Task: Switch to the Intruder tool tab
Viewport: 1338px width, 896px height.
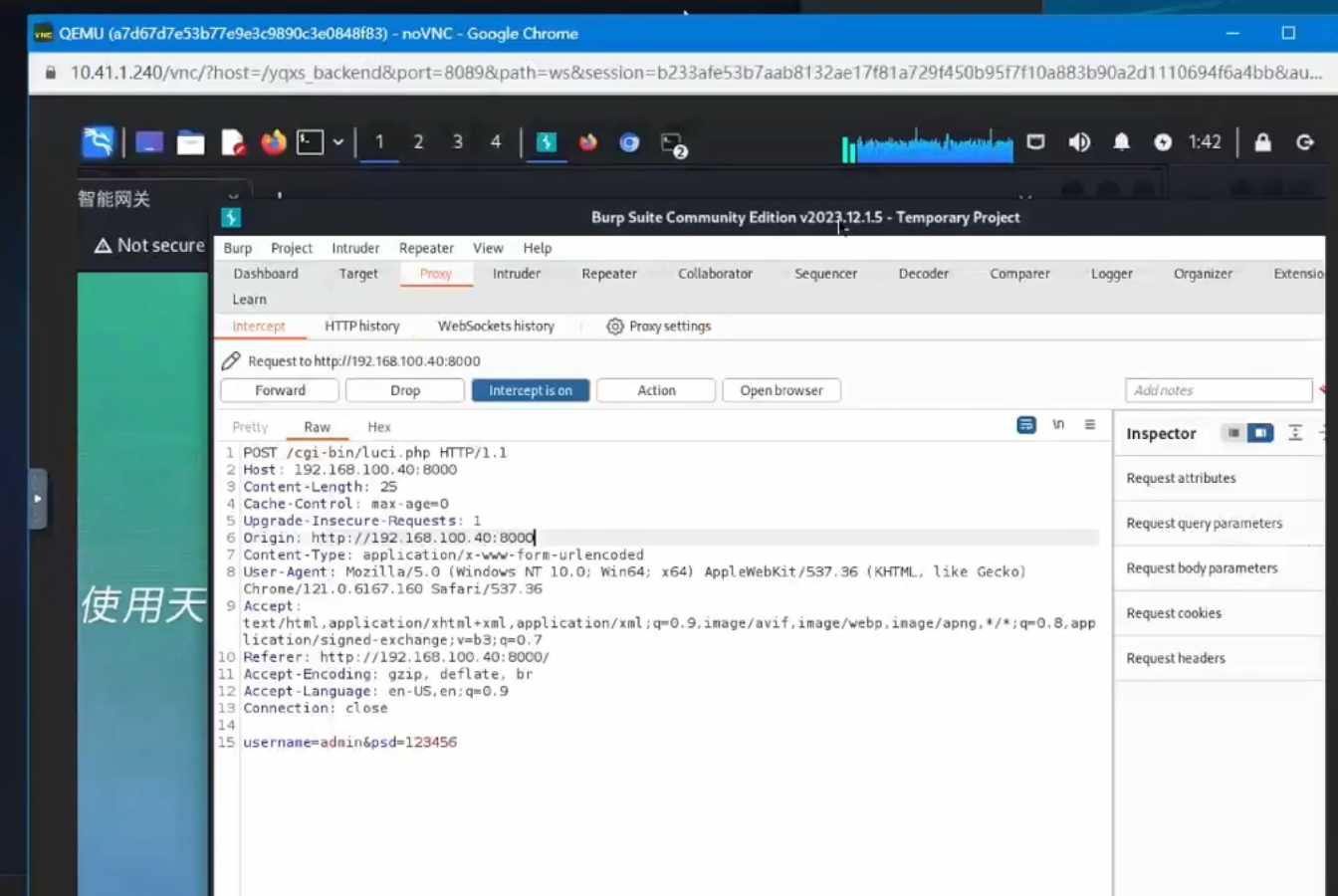Action: [517, 274]
